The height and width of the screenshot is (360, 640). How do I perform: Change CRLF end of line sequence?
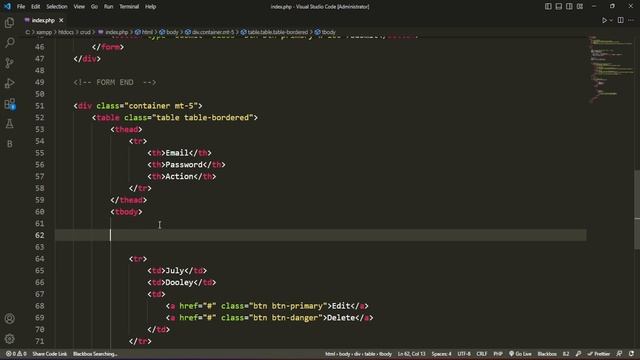pyautogui.click(x=482, y=354)
